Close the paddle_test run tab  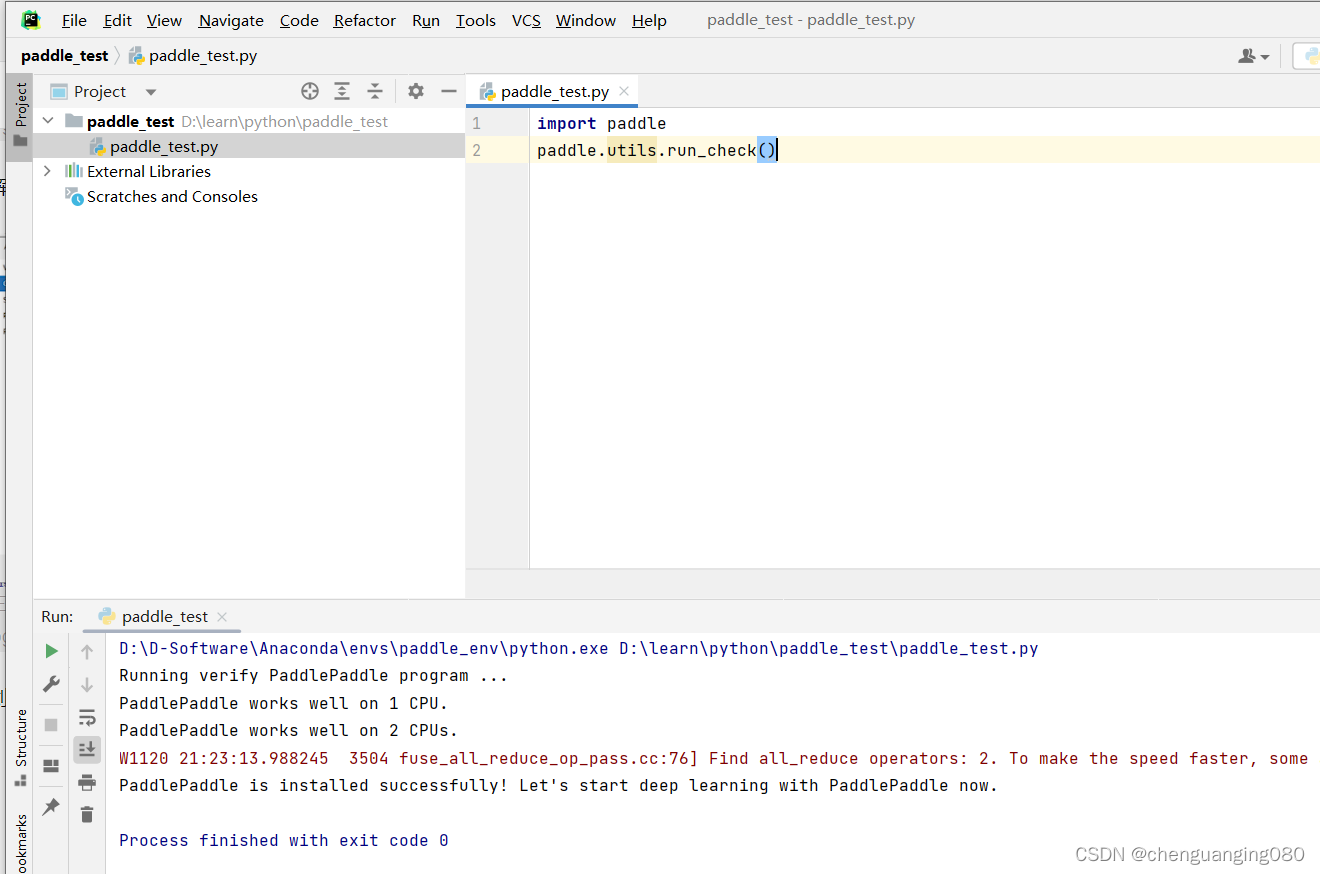click(x=222, y=617)
